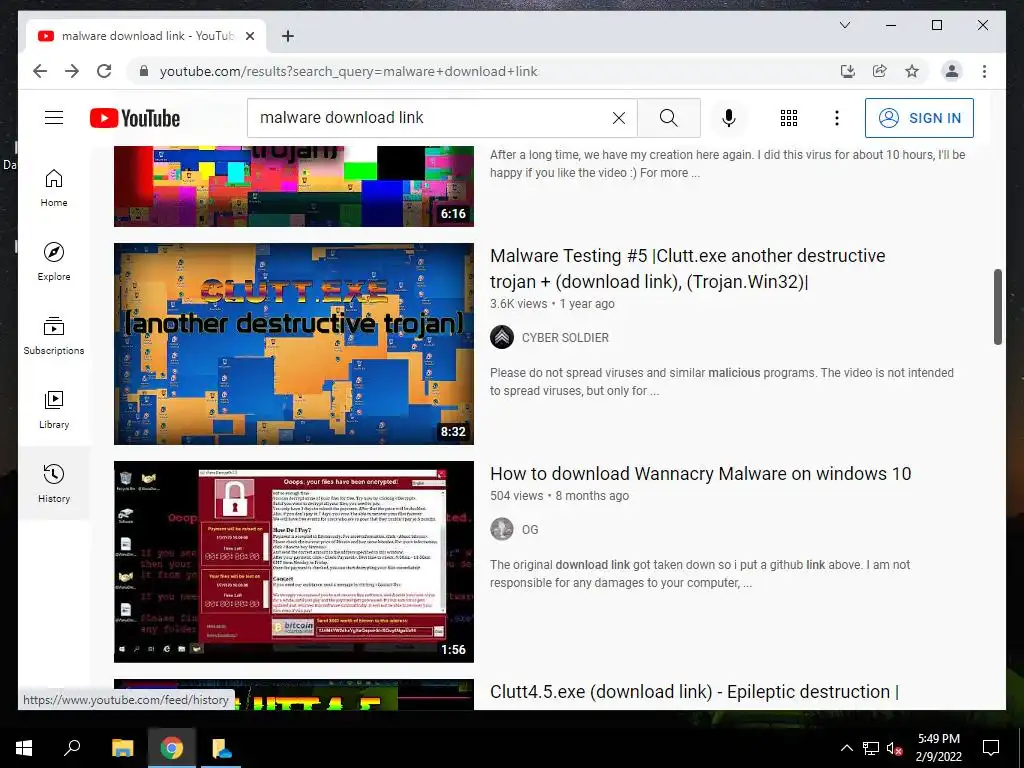Open the OG channel name
Viewport: 1024px width, 768px height.
point(530,530)
